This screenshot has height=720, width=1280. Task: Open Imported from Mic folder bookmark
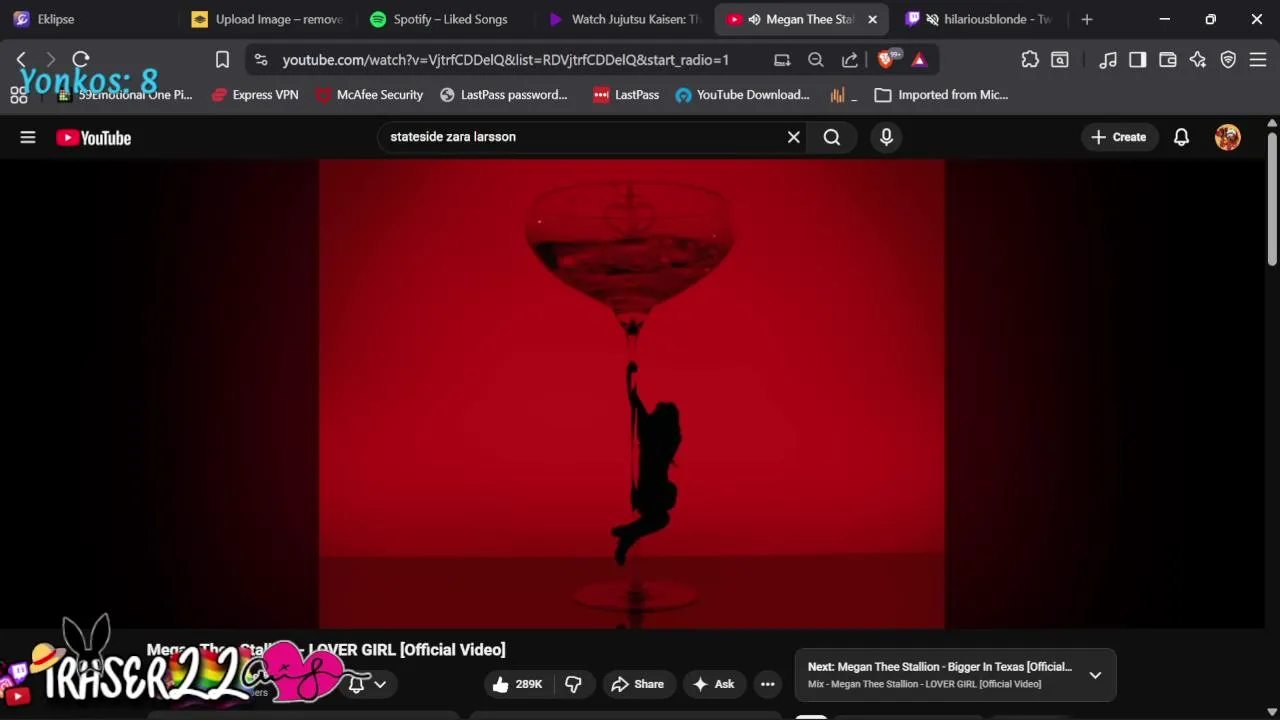(941, 95)
